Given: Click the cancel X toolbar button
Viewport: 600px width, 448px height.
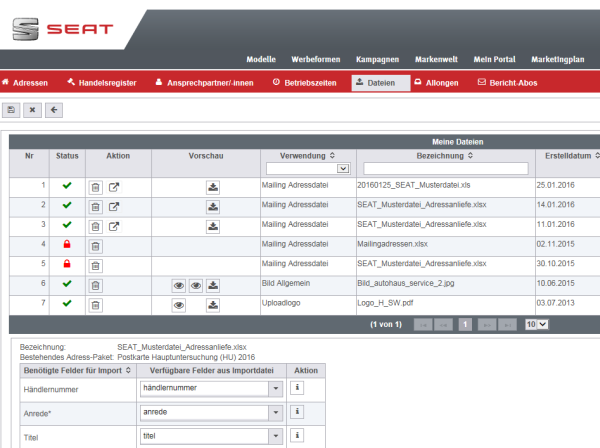Looking at the screenshot, I should click(33, 110).
